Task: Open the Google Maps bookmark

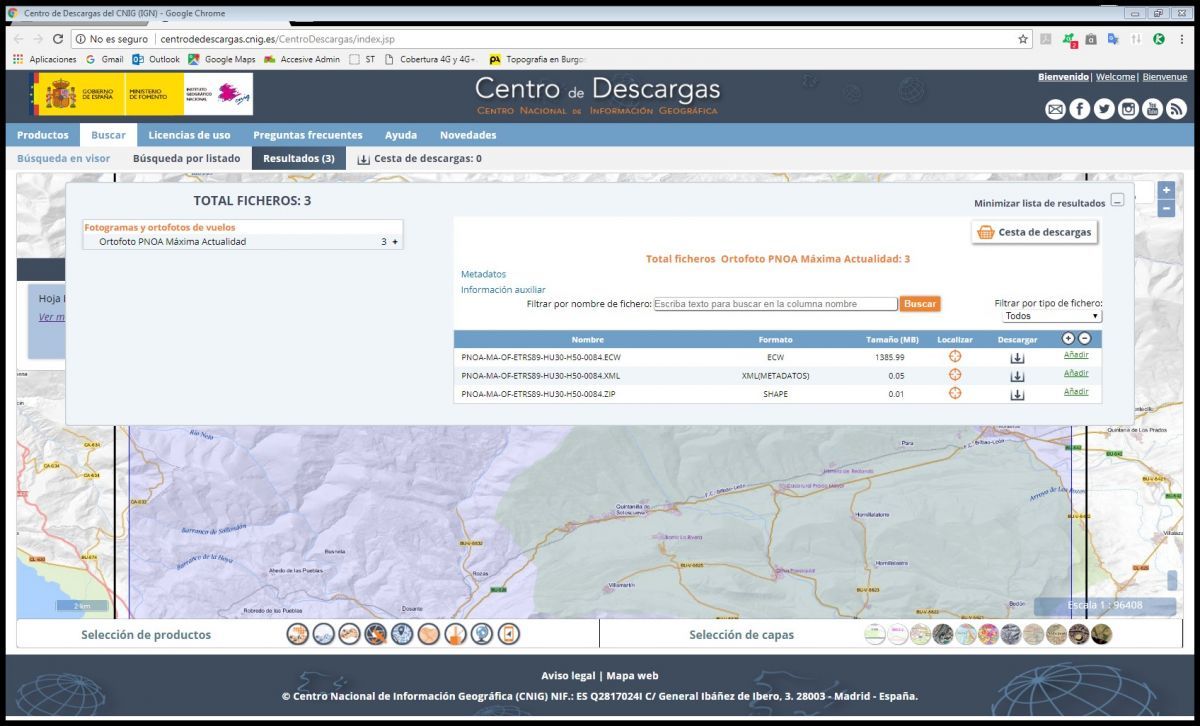Action: pyautogui.click(x=221, y=59)
